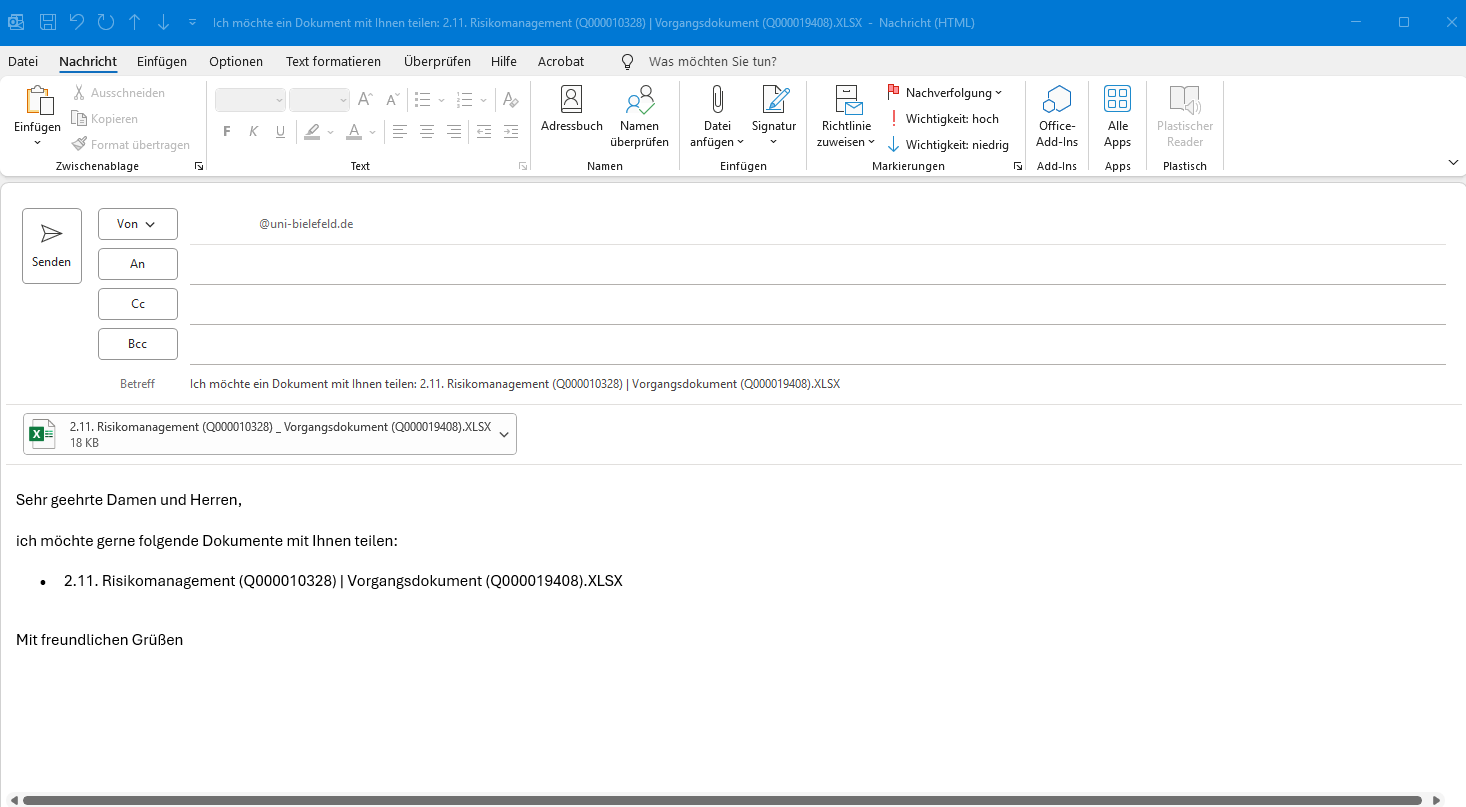Click the Senden send button

pos(52,246)
